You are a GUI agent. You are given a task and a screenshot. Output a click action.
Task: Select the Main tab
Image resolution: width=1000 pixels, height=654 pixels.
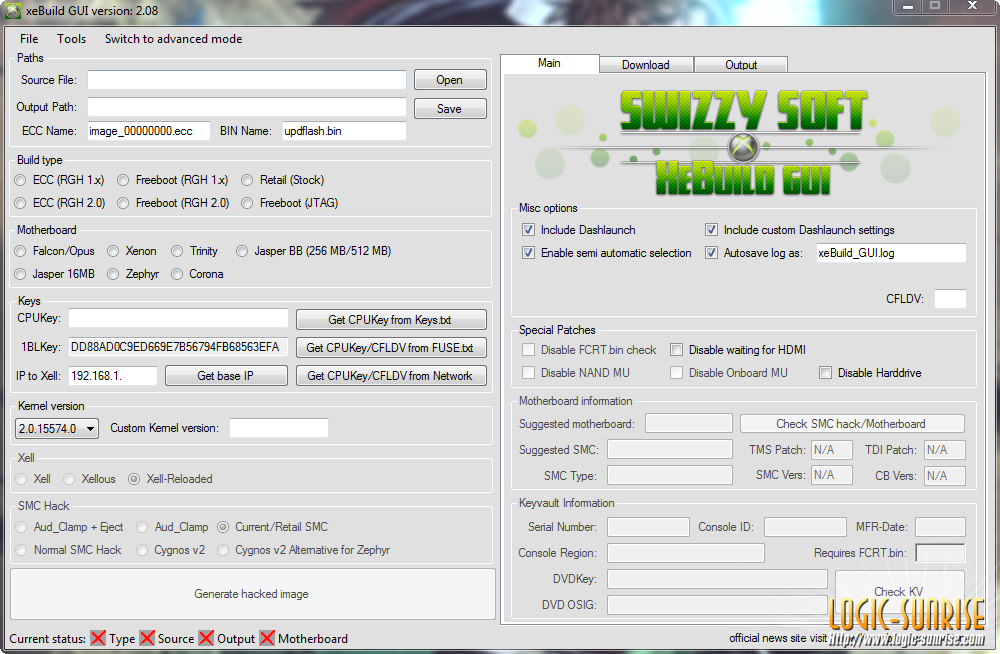[549, 63]
